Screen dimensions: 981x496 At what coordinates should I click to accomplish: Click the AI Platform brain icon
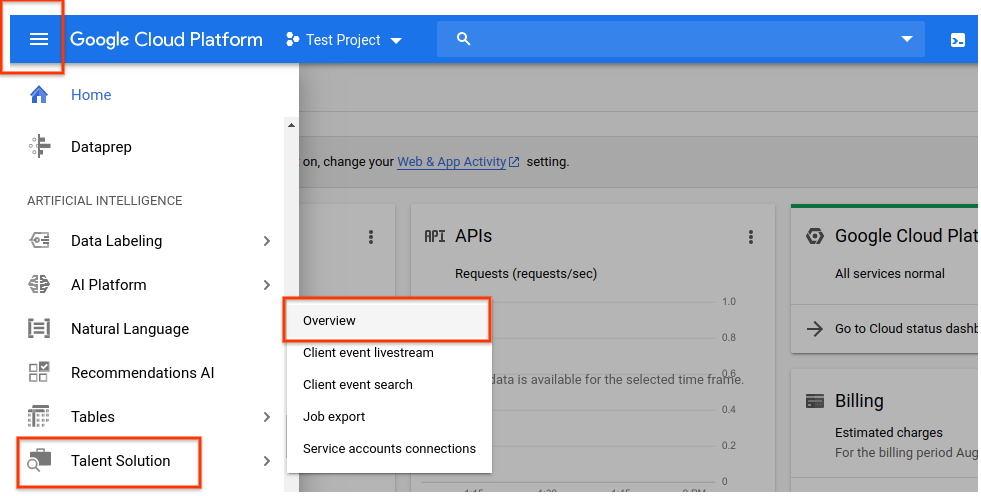point(39,285)
